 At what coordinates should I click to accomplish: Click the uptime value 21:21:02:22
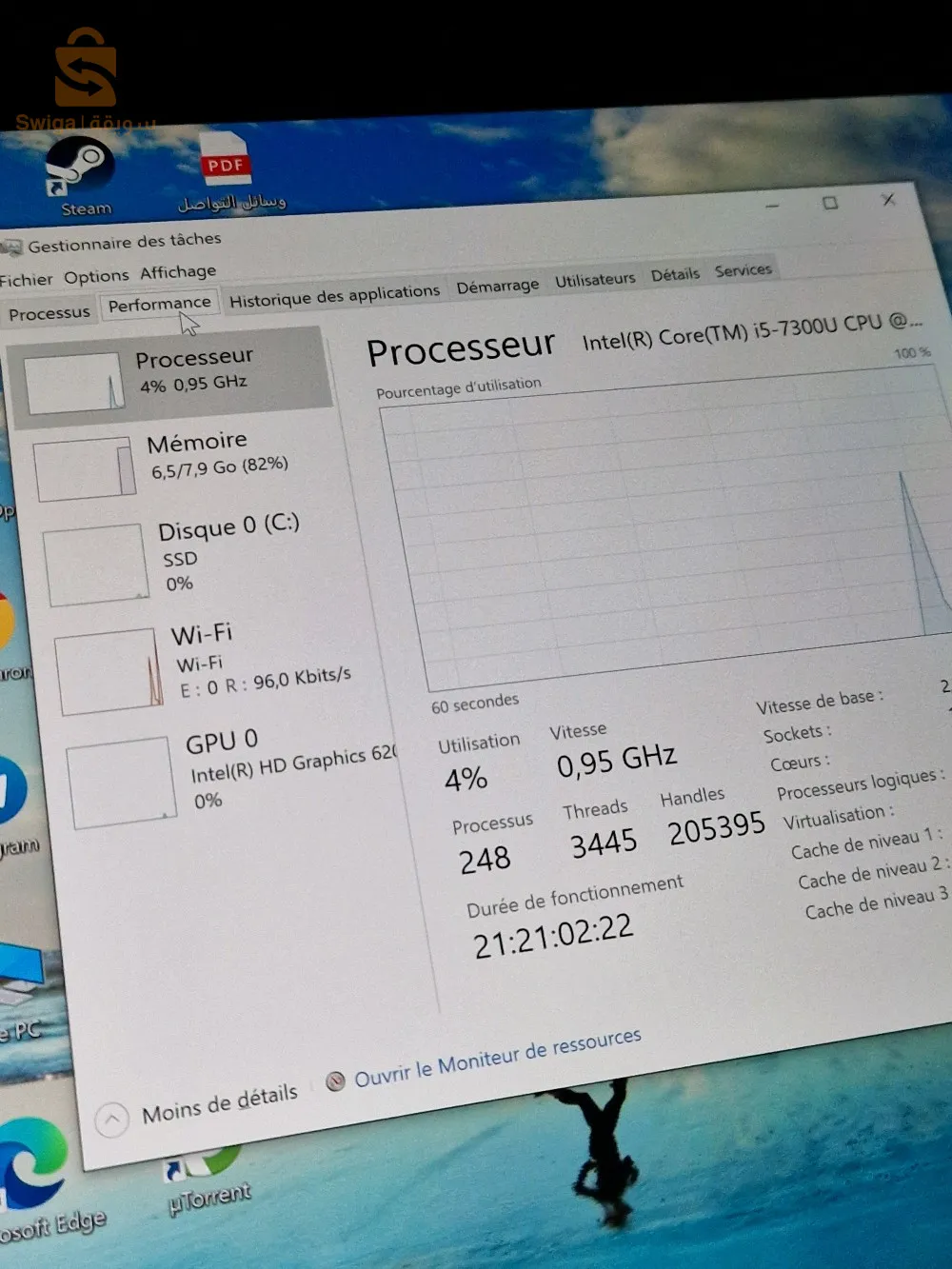point(553,937)
